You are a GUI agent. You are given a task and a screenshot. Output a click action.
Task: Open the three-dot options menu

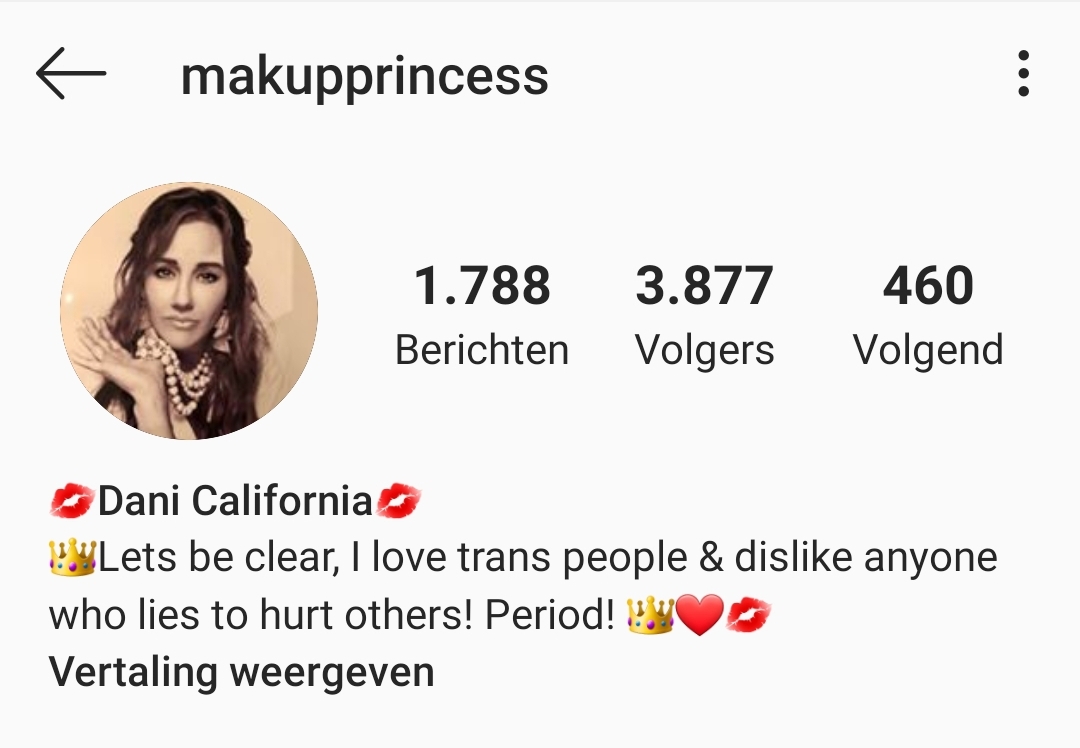click(1024, 73)
